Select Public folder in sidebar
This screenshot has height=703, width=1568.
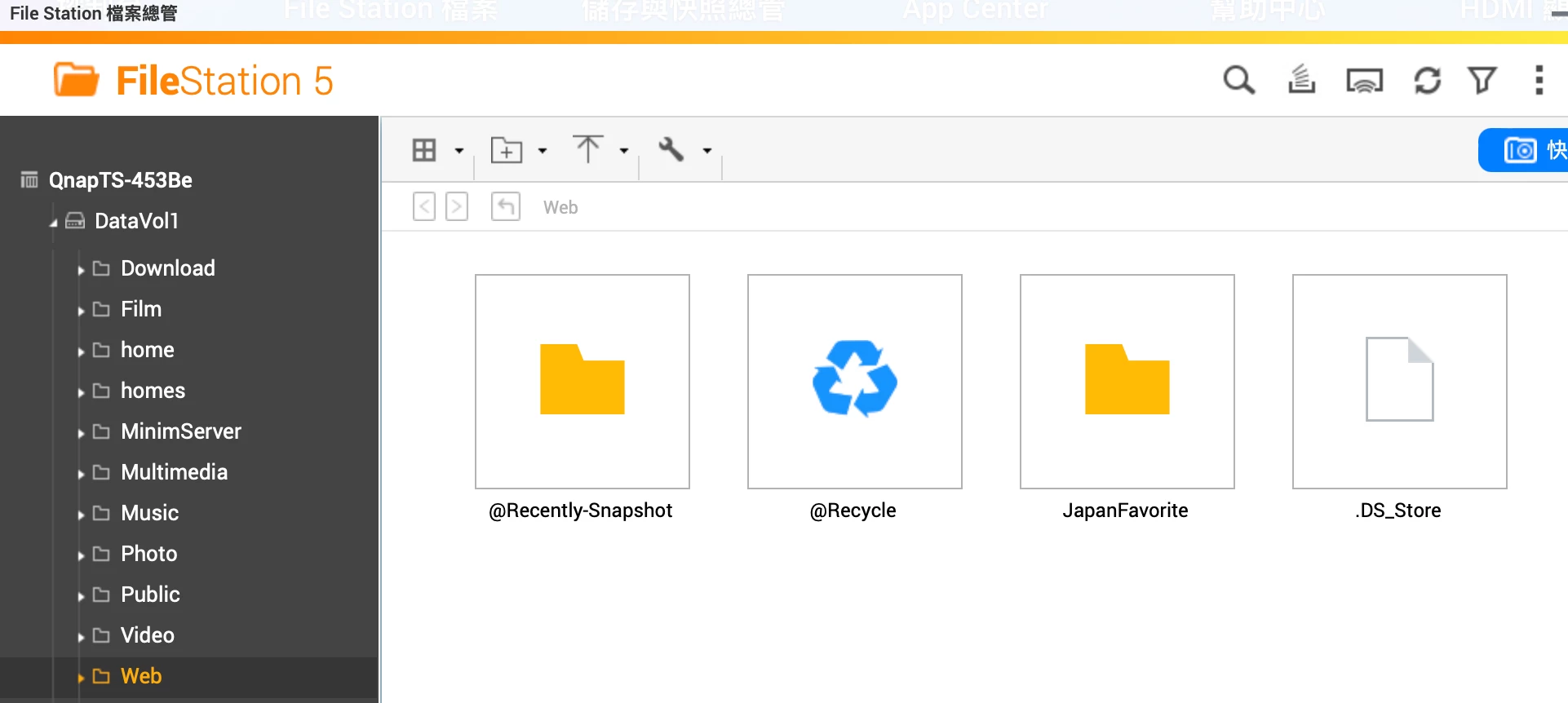(x=151, y=595)
